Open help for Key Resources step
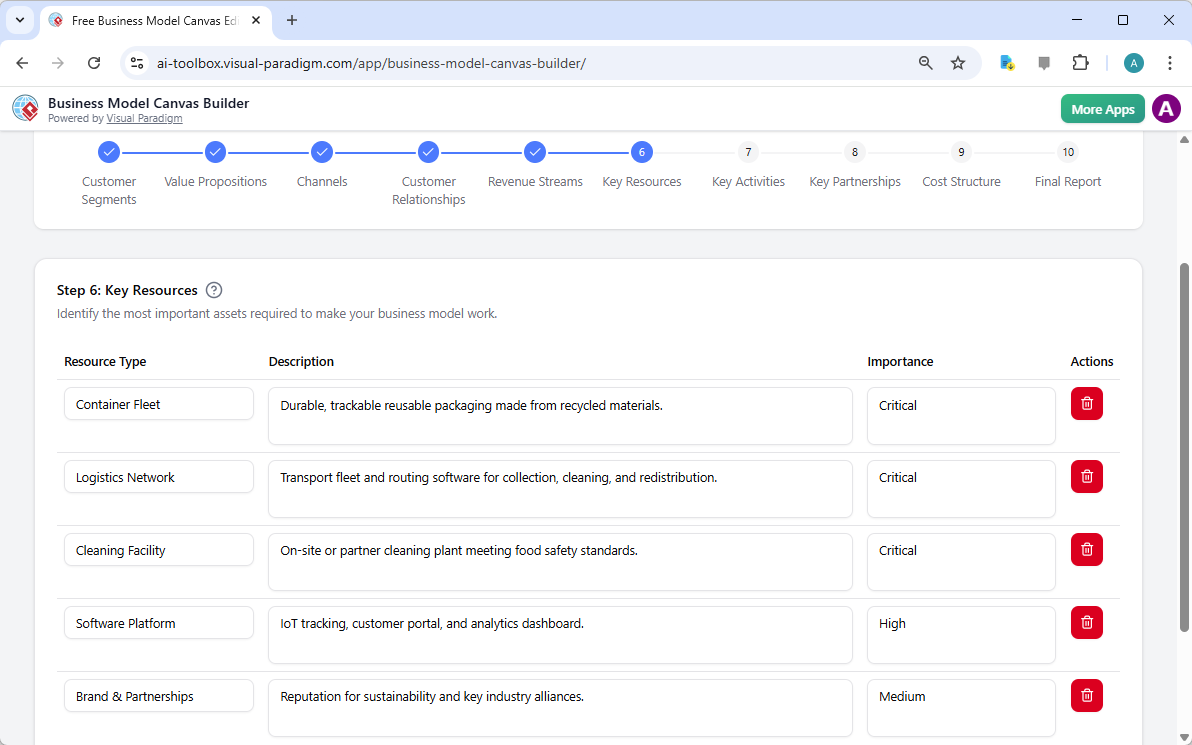 click(214, 290)
